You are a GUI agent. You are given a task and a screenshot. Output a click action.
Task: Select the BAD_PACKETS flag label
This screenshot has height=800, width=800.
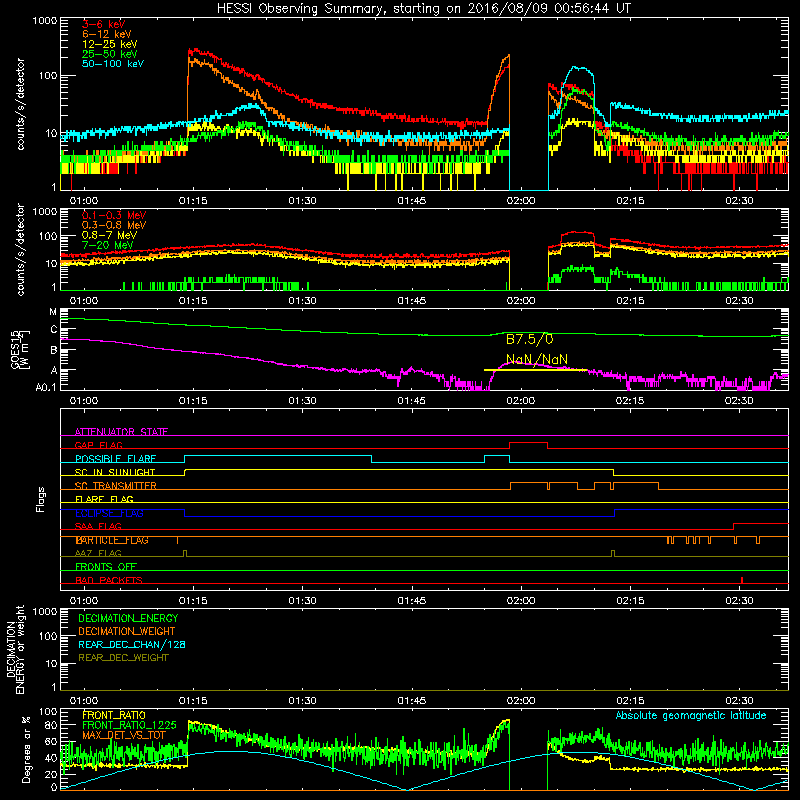[x=109, y=580]
